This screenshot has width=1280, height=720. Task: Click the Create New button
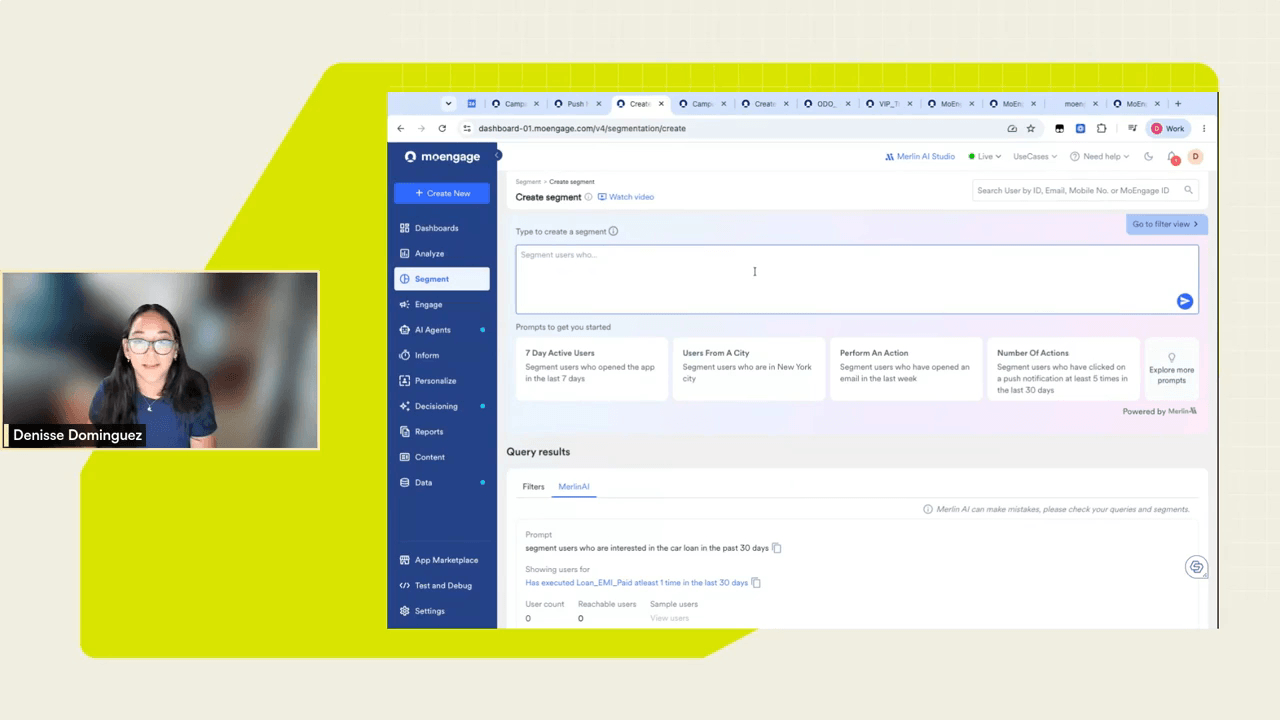(x=442, y=193)
